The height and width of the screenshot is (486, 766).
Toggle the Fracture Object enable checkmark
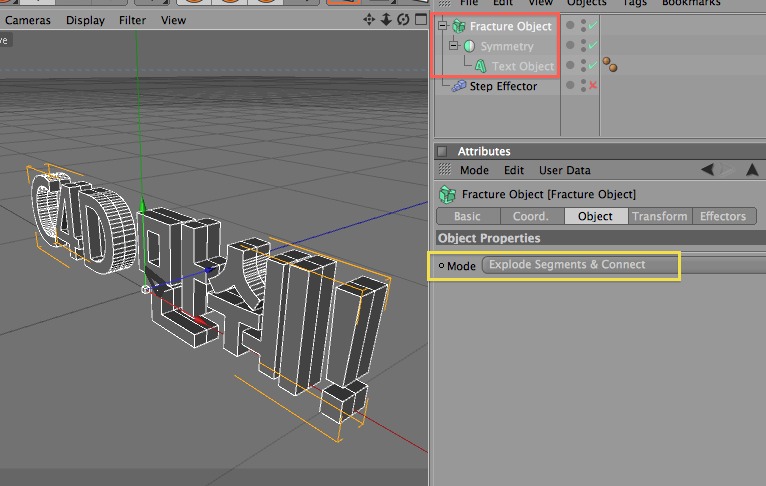coord(593,25)
